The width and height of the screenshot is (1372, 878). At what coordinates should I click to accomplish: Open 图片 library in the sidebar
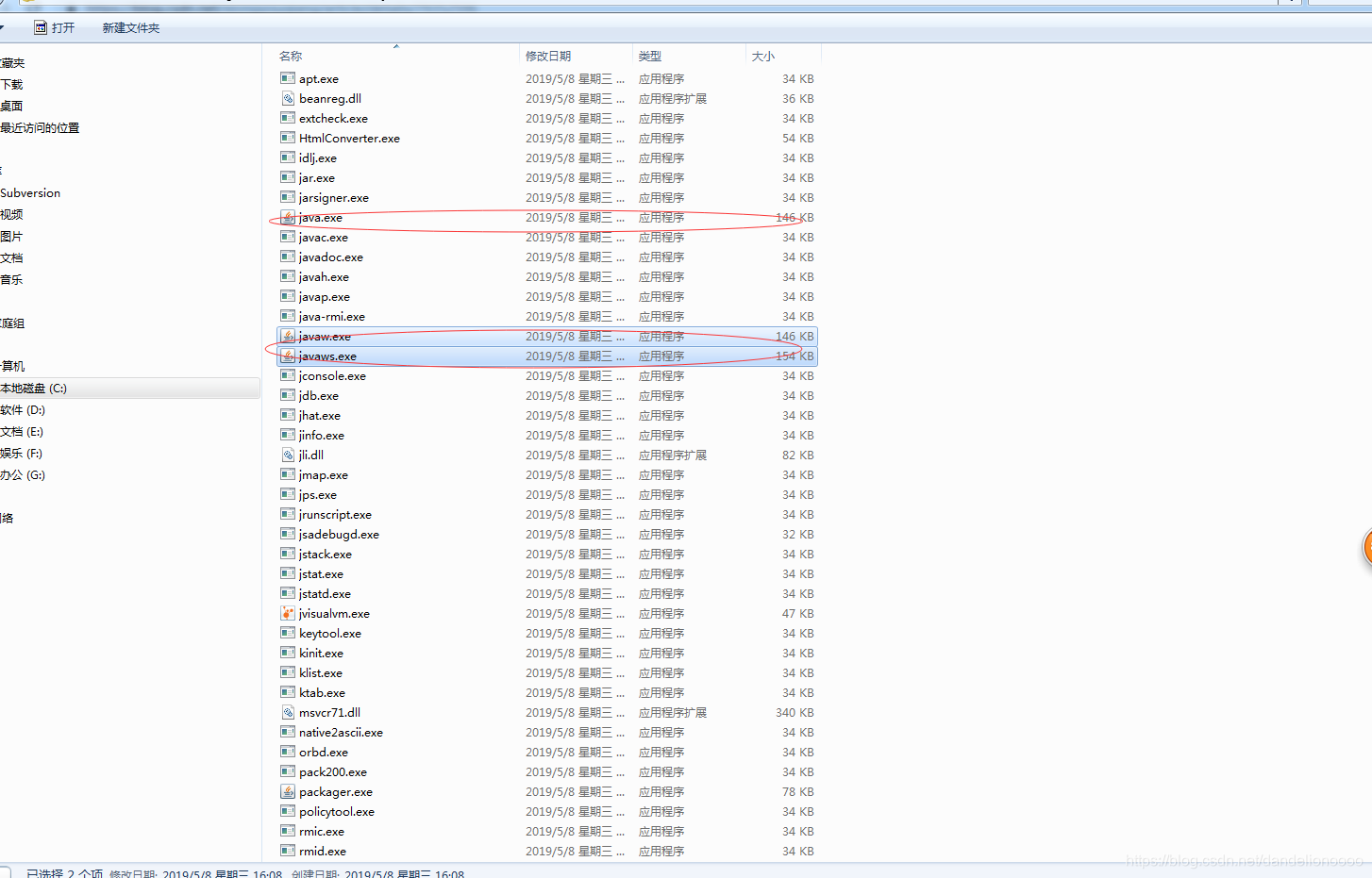(11, 237)
